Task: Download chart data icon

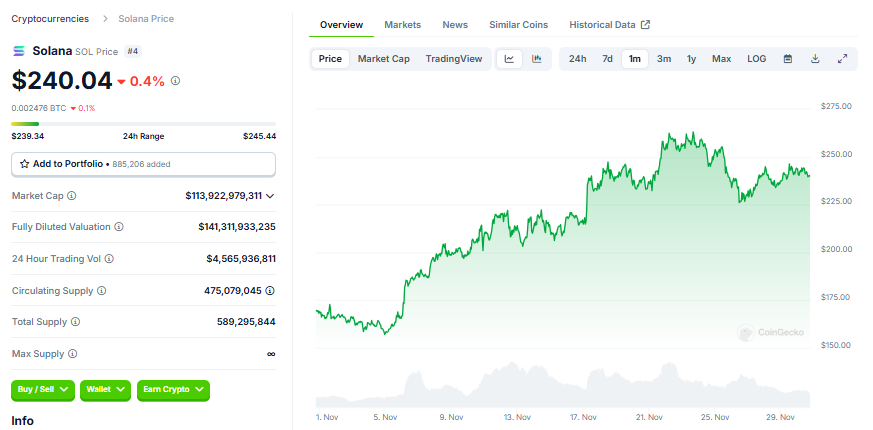Action: click(815, 58)
